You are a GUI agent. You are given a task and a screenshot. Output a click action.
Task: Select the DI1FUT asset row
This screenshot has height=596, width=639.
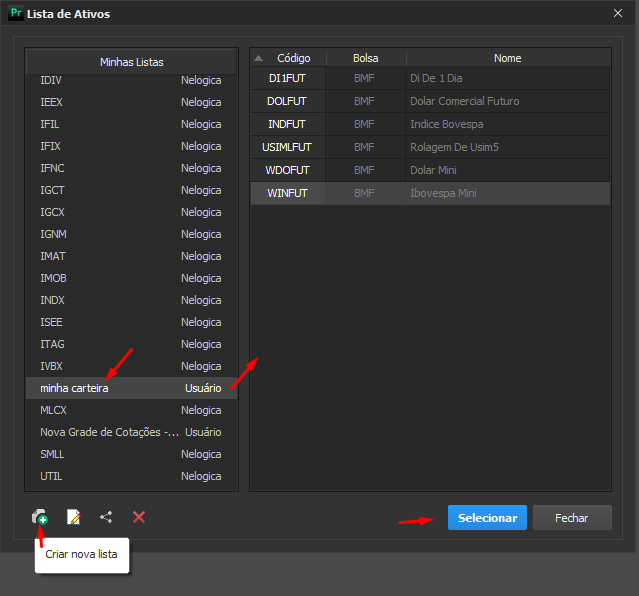click(430, 78)
